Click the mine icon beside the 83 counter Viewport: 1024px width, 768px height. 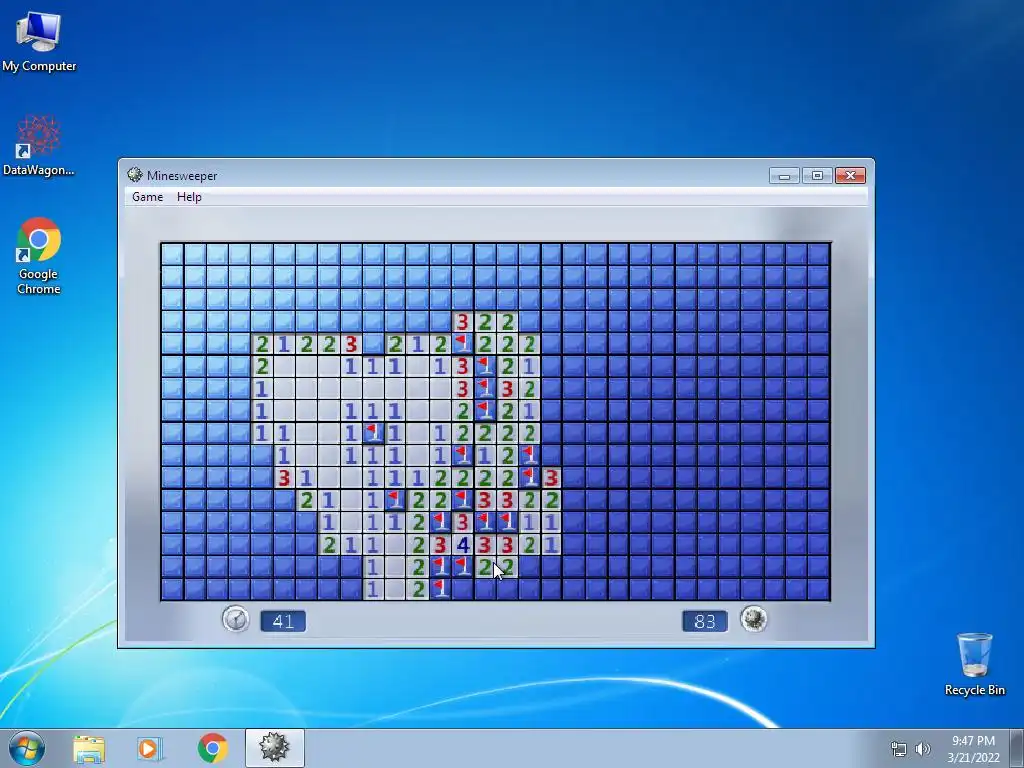click(x=754, y=618)
